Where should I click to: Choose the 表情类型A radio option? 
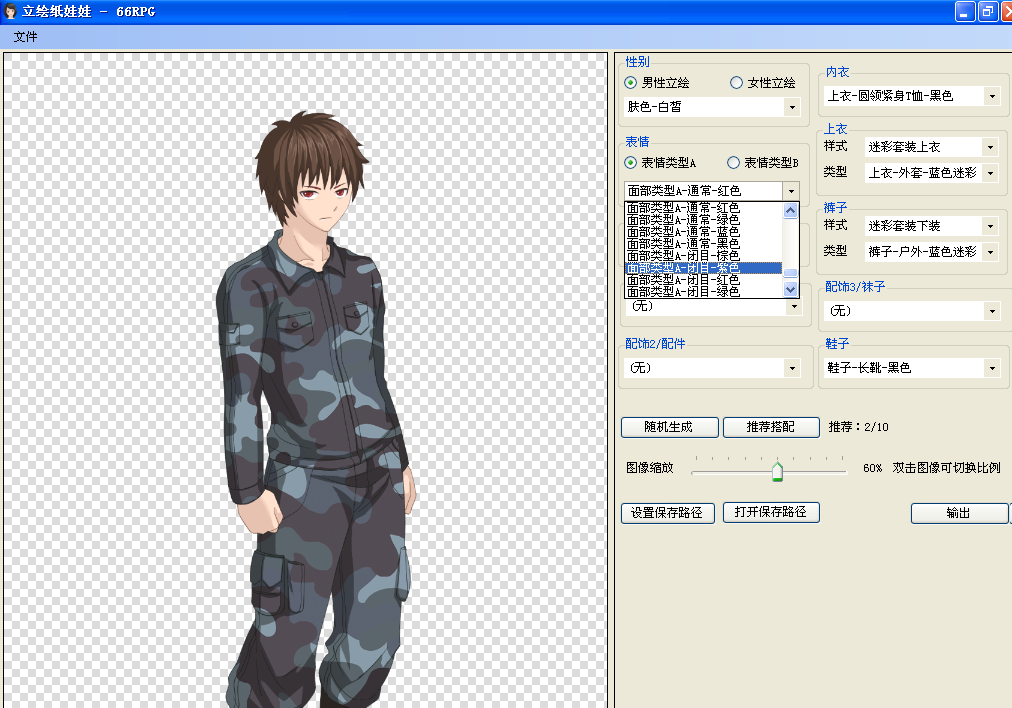(x=631, y=163)
